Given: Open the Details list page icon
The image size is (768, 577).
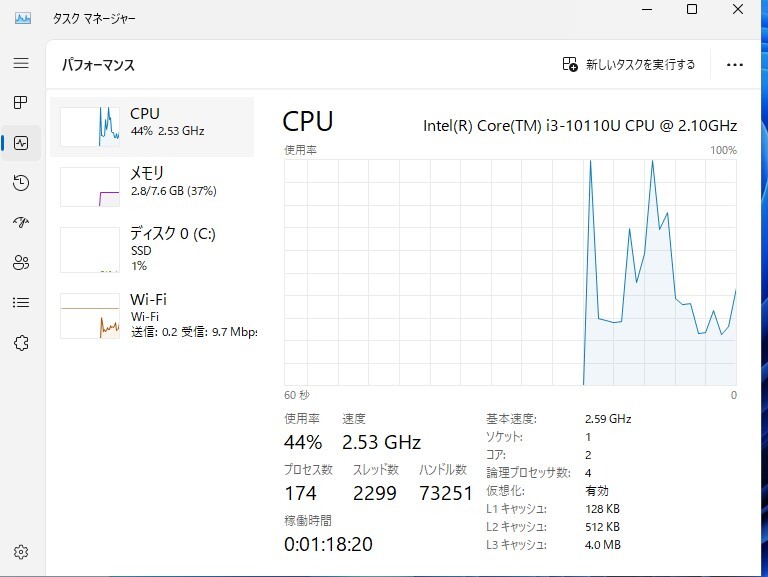Looking at the screenshot, I should 21,303.
